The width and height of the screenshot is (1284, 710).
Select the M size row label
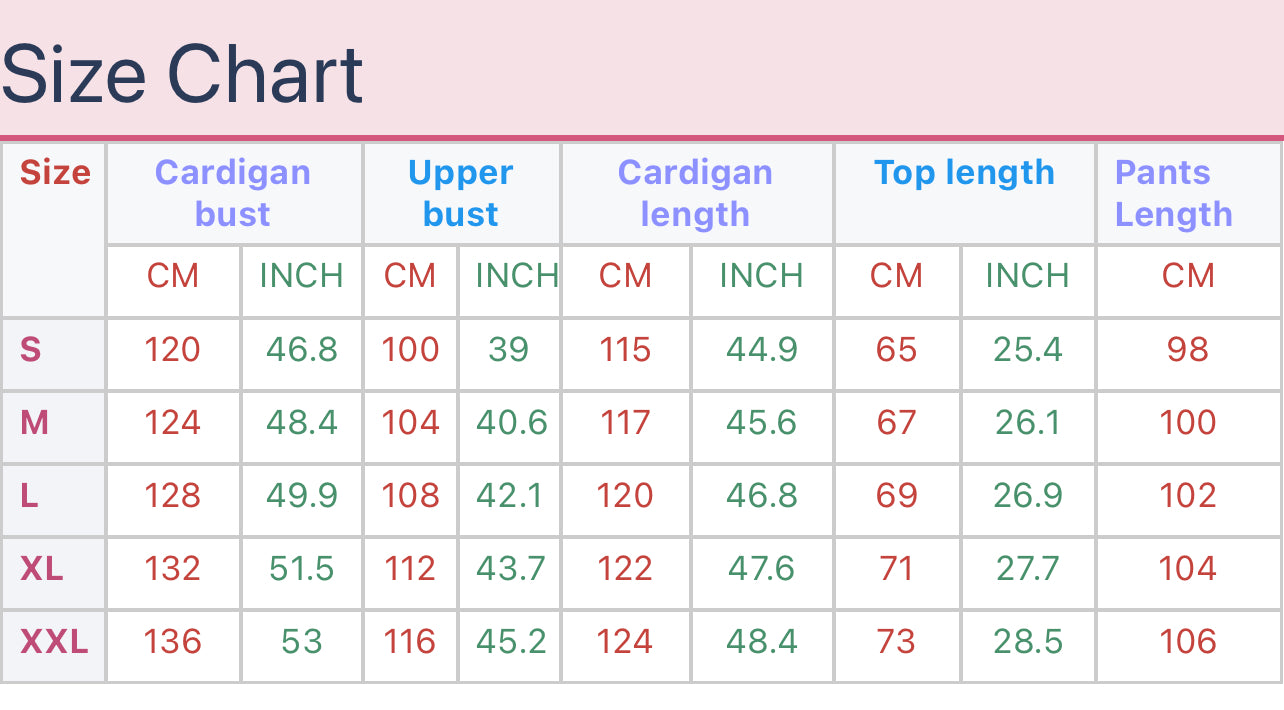point(34,423)
